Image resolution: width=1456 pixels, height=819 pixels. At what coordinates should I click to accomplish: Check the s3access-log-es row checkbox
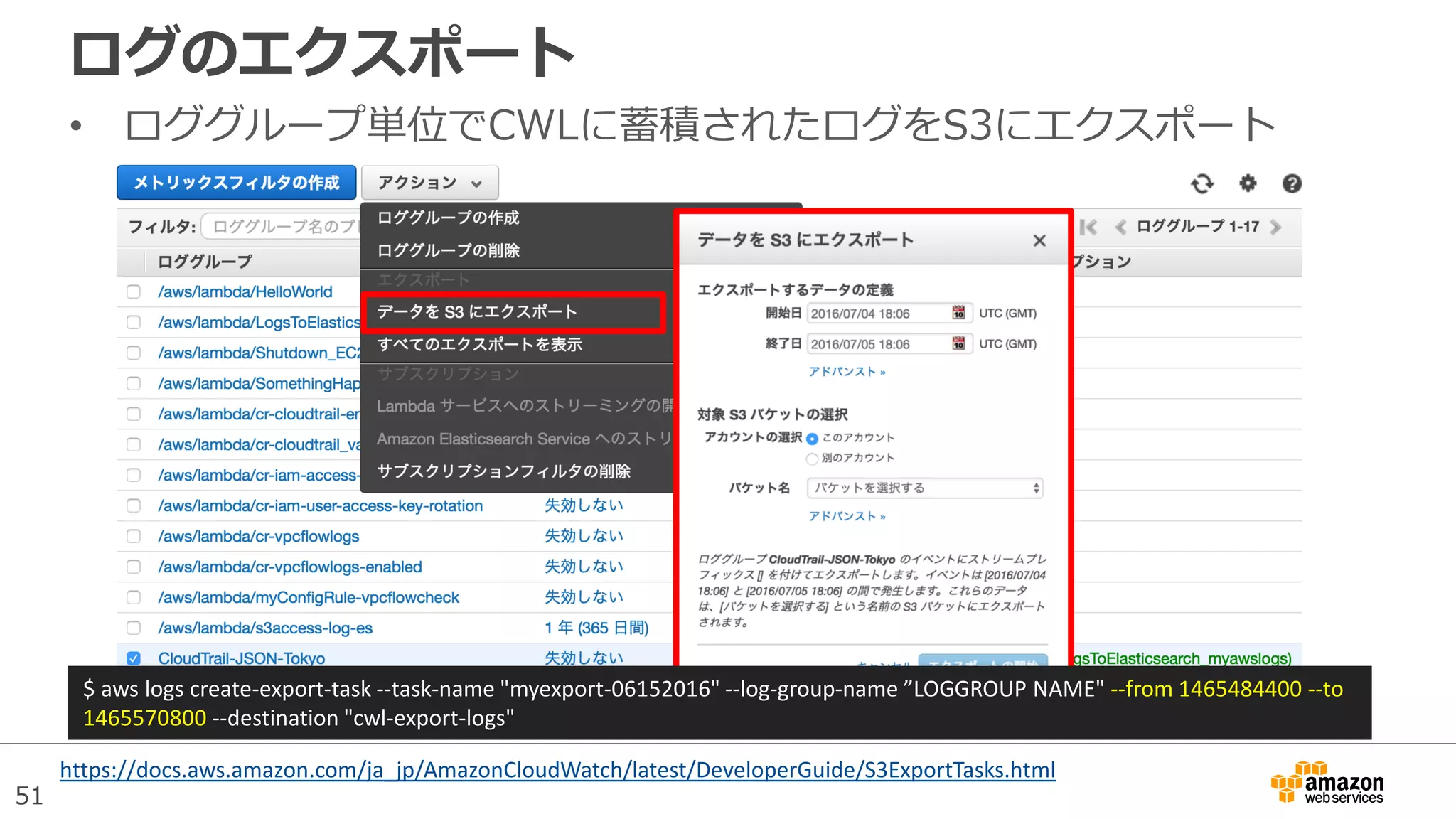pos(134,628)
